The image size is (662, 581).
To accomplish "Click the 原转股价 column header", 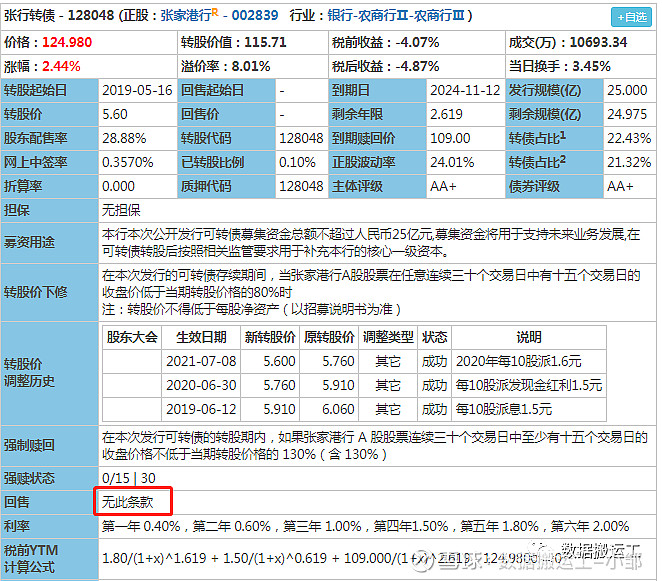I will coord(329,337).
